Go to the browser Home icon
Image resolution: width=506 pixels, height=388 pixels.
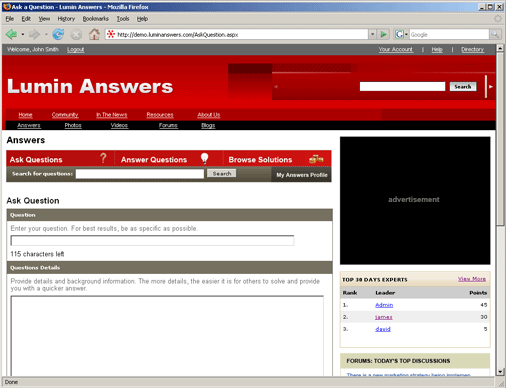click(94, 34)
